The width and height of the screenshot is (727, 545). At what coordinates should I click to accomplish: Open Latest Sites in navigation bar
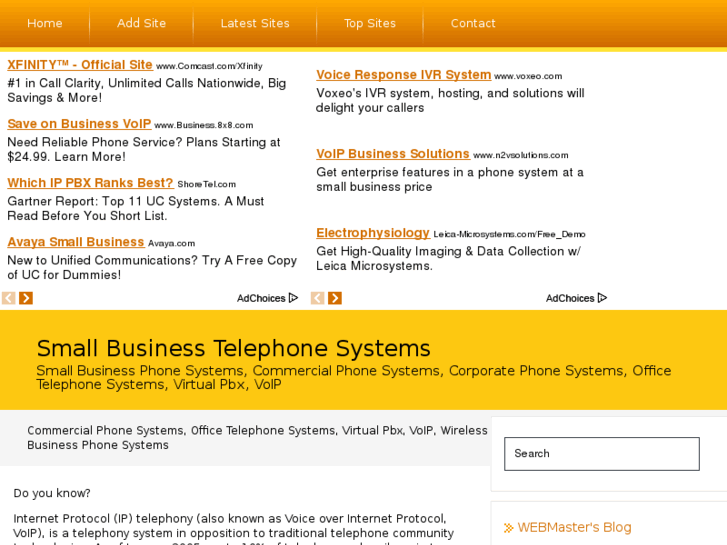255,23
